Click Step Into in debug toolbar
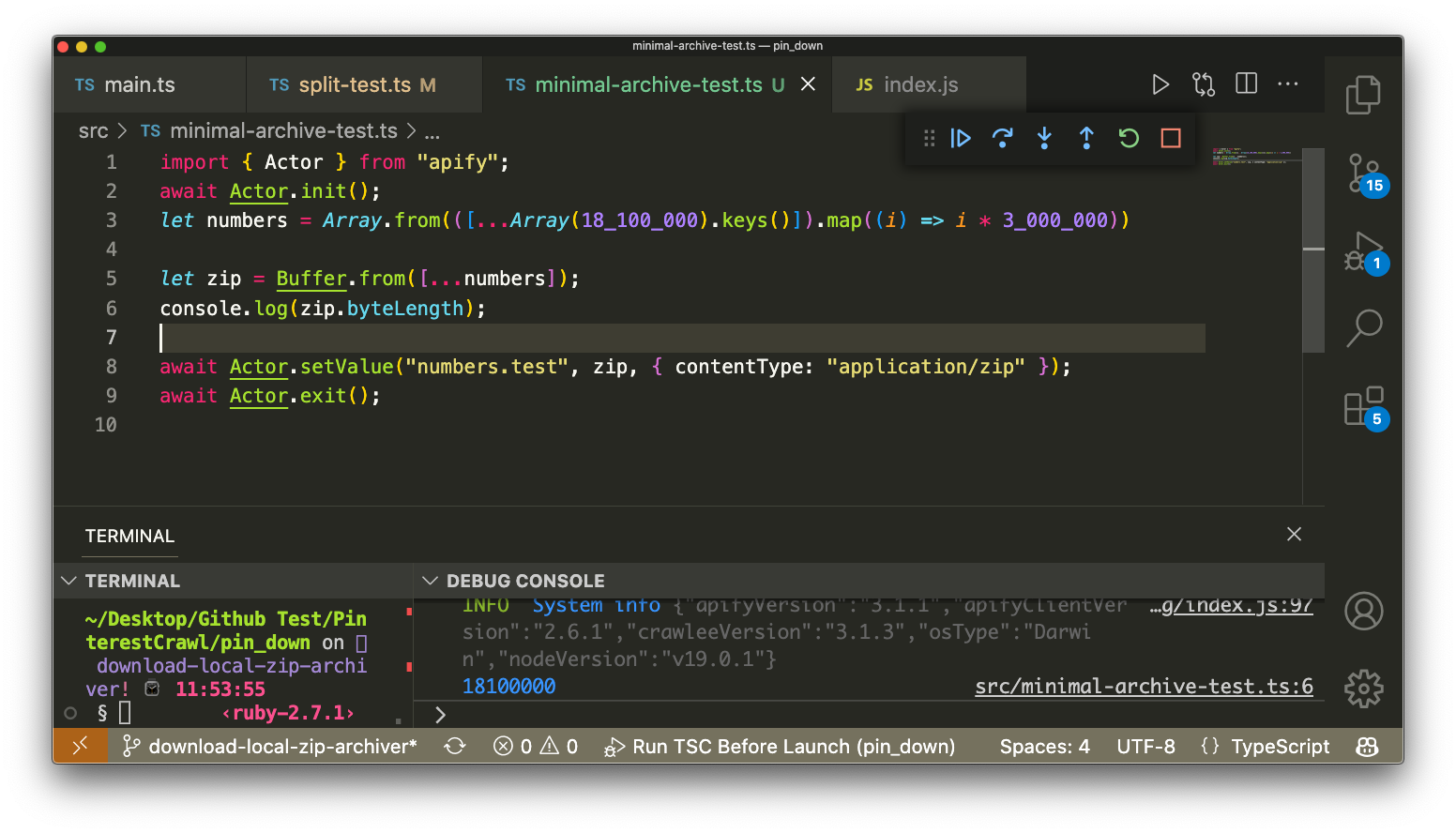This screenshot has height=833, width=1456. 1044,139
